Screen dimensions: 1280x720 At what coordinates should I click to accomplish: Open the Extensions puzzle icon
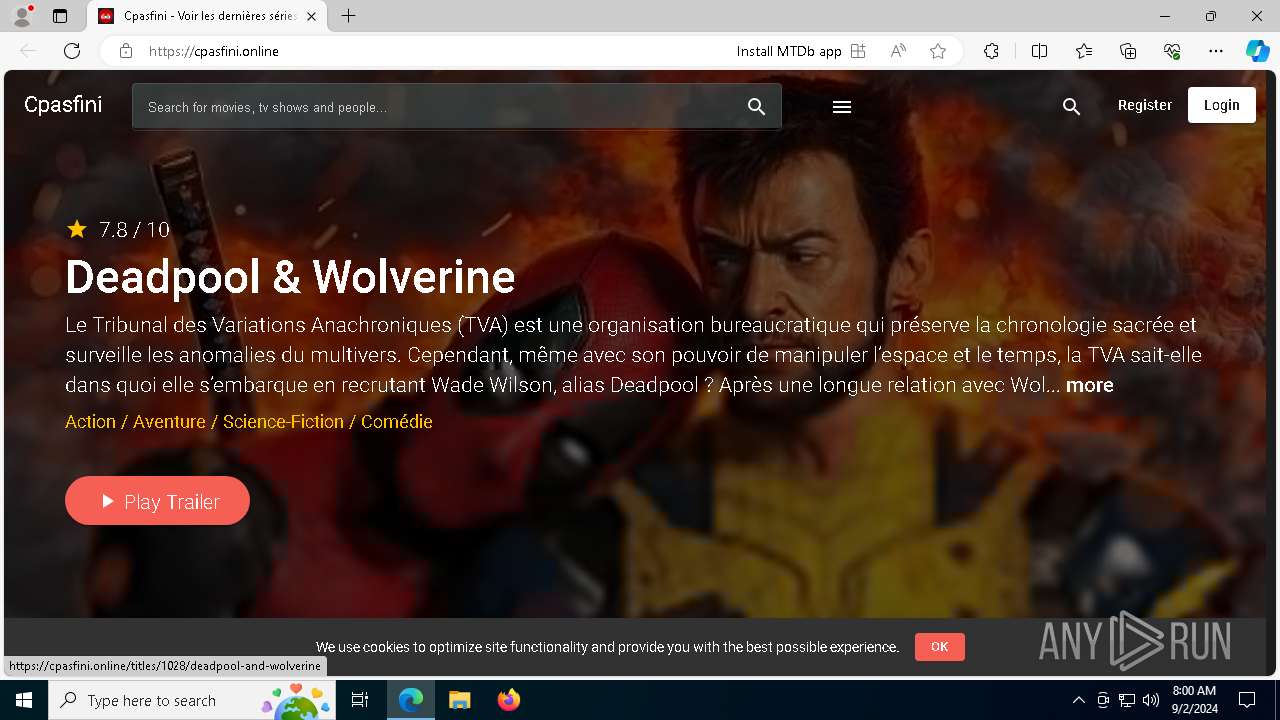pos(991,51)
